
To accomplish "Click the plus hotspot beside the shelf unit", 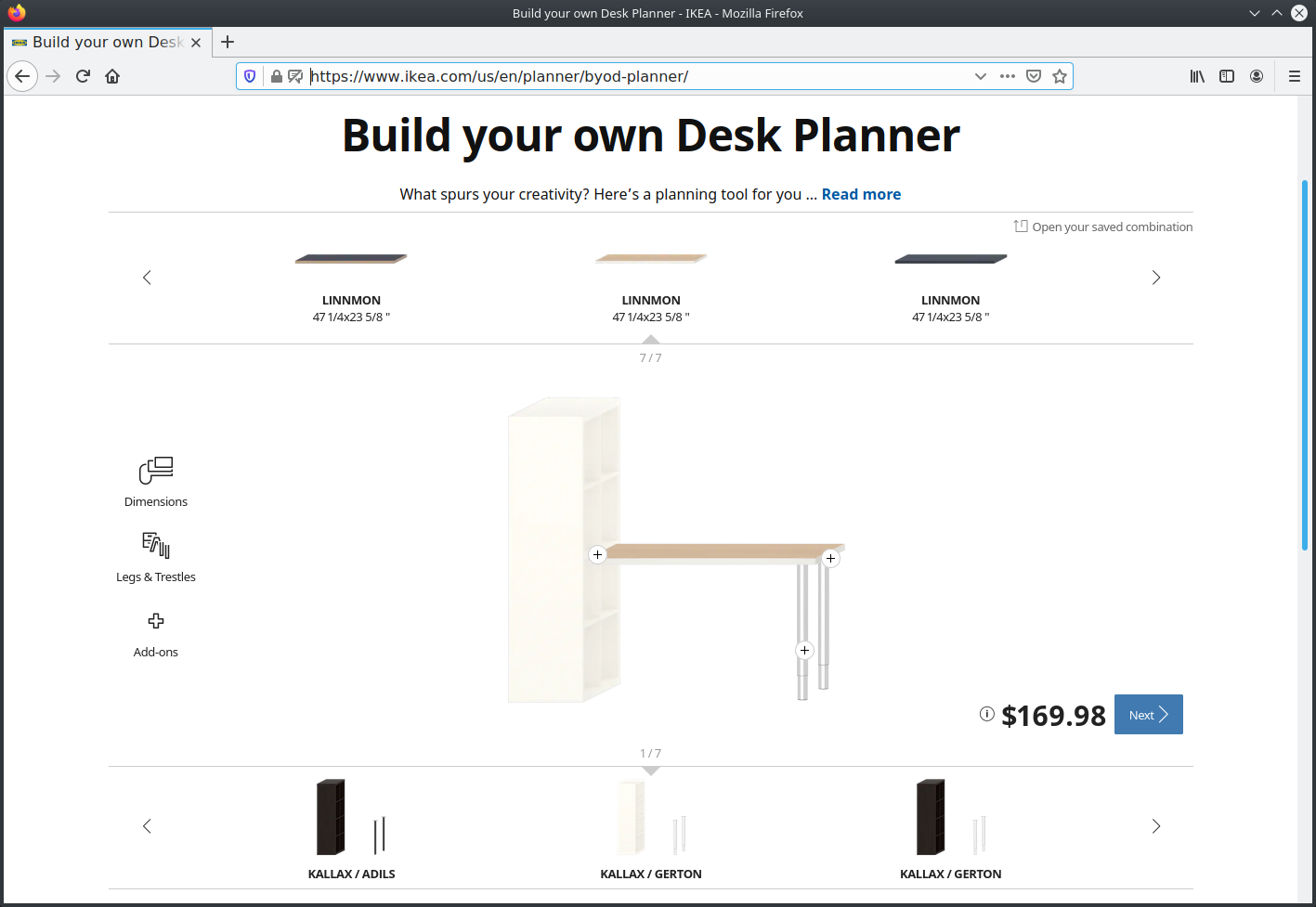I will click(x=597, y=554).
